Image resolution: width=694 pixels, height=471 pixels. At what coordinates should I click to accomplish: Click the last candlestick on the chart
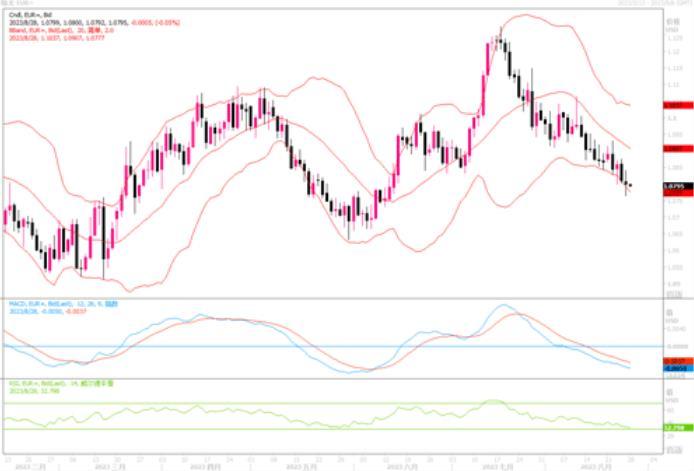tap(629, 184)
